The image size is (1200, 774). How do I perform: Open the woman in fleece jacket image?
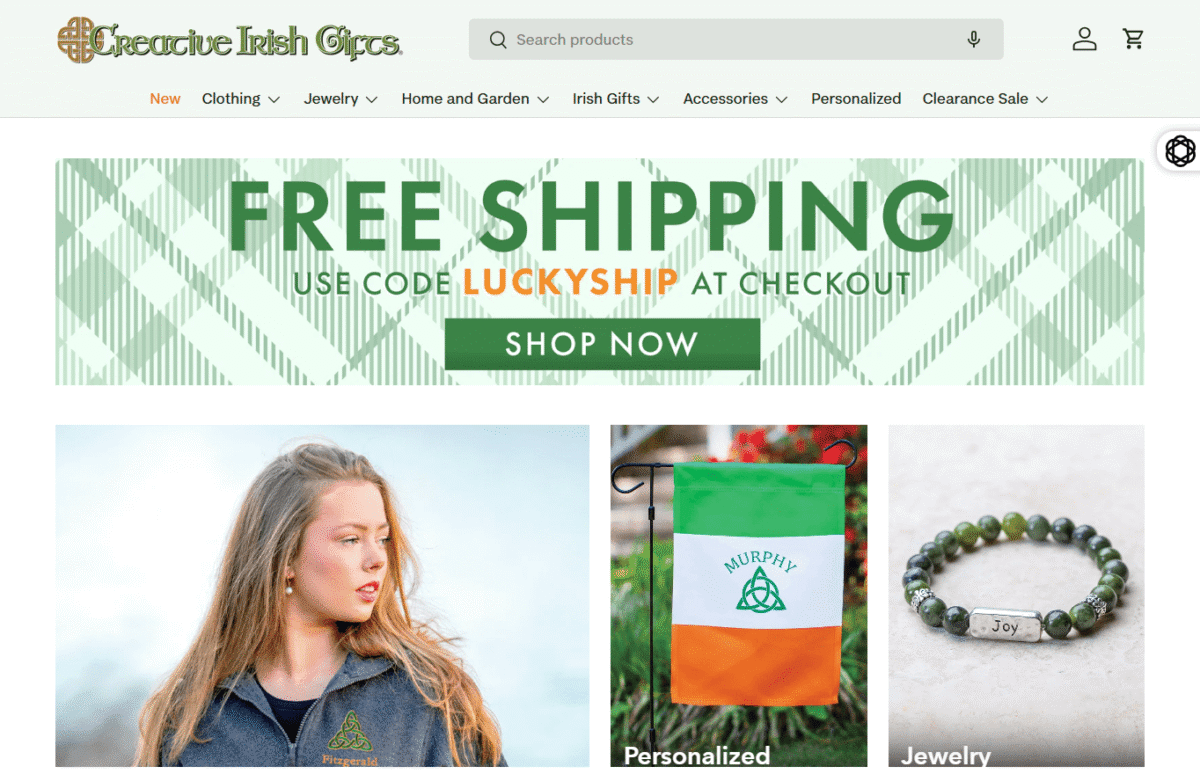[322, 596]
